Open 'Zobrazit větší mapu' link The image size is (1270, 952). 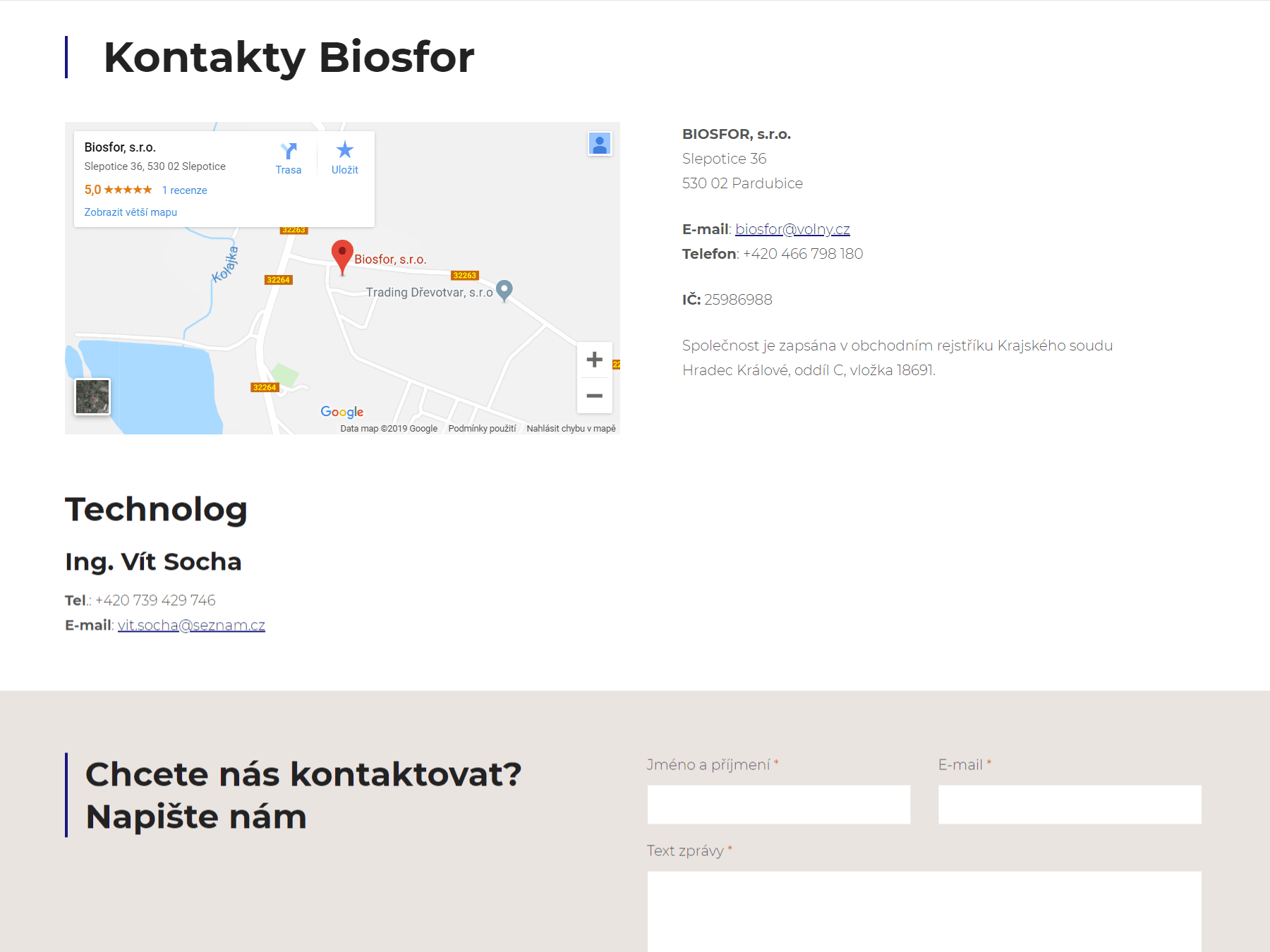131,212
